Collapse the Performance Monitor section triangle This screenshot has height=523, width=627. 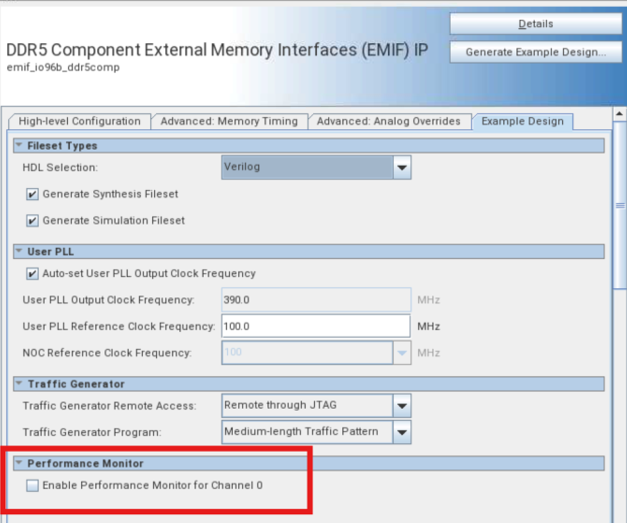click(19, 464)
